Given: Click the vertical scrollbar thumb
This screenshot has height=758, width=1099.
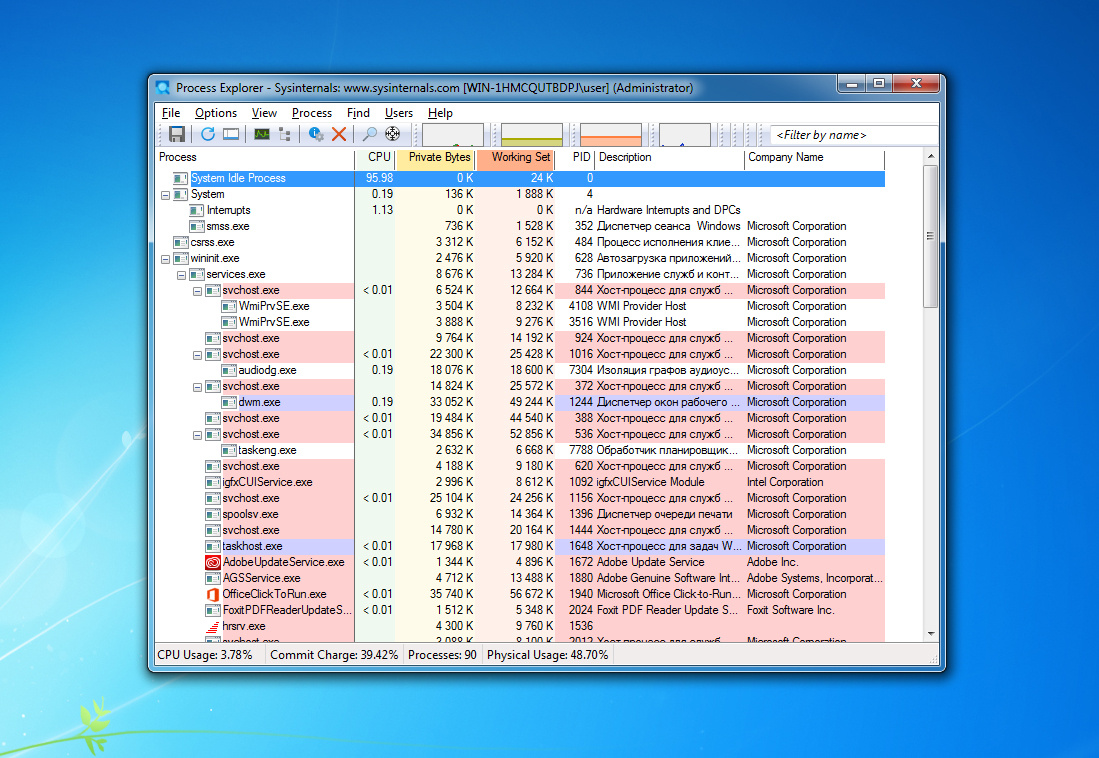Looking at the screenshot, I should click(x=930, y=236).
